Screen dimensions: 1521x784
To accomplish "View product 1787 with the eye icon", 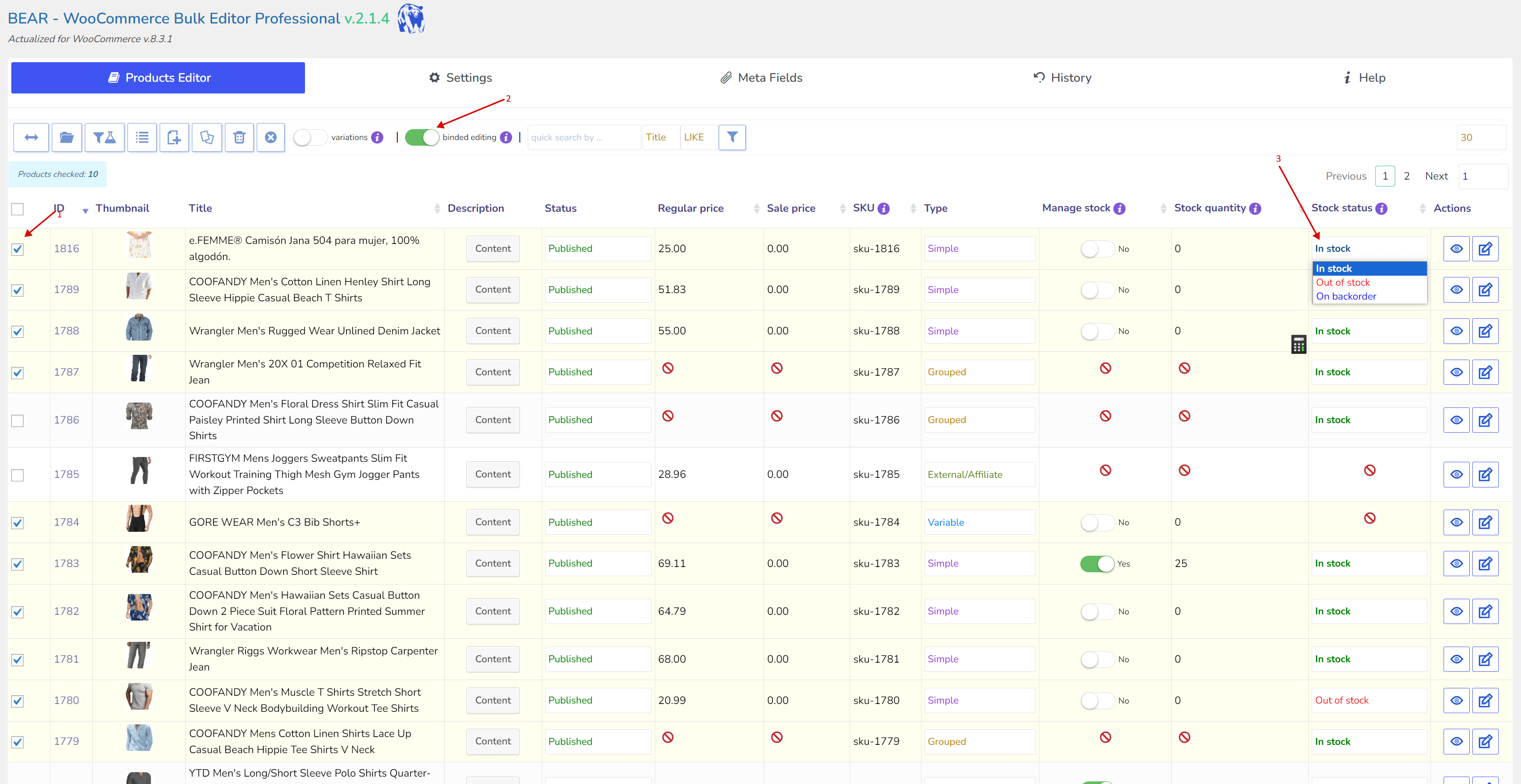I will pyautogui.click(x=1457, y=372).
